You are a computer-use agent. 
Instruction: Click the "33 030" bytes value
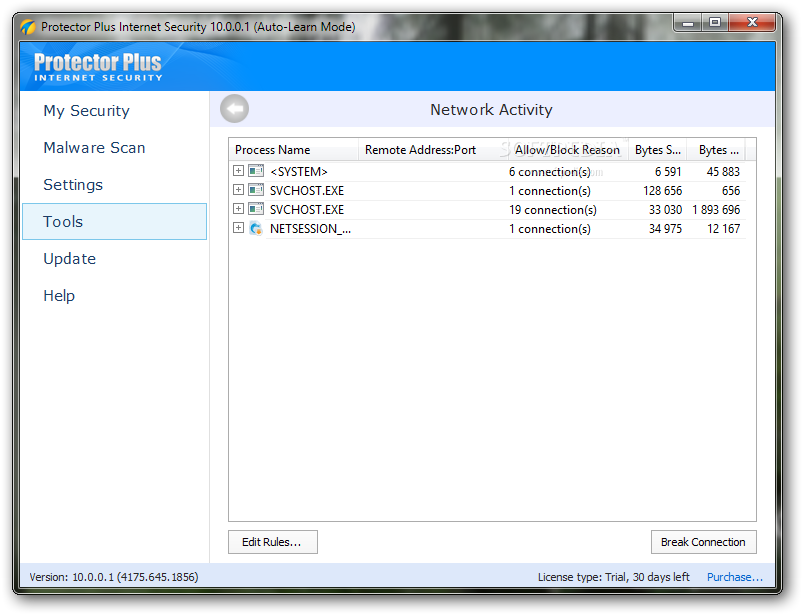click(665, 209)
